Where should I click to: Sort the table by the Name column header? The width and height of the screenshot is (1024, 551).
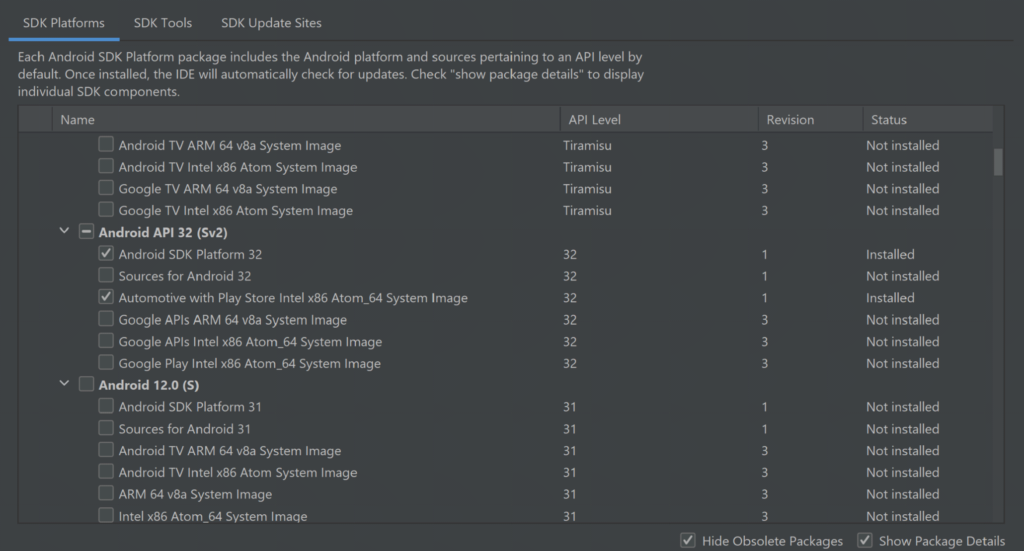[306, 119]
